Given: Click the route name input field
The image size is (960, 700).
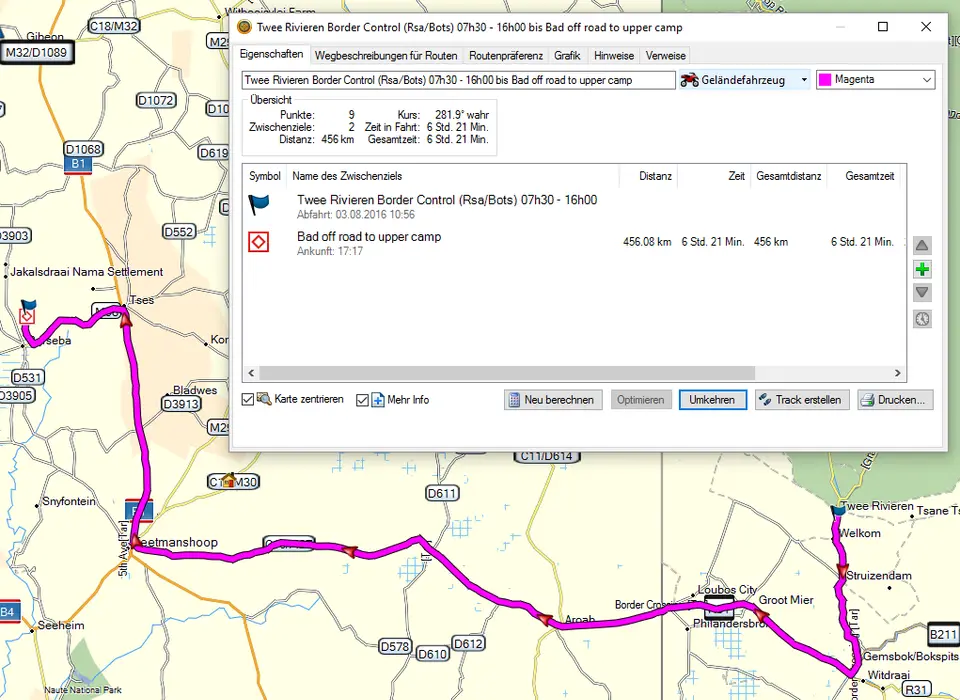Looking at the screenshot, I should 459,80.
